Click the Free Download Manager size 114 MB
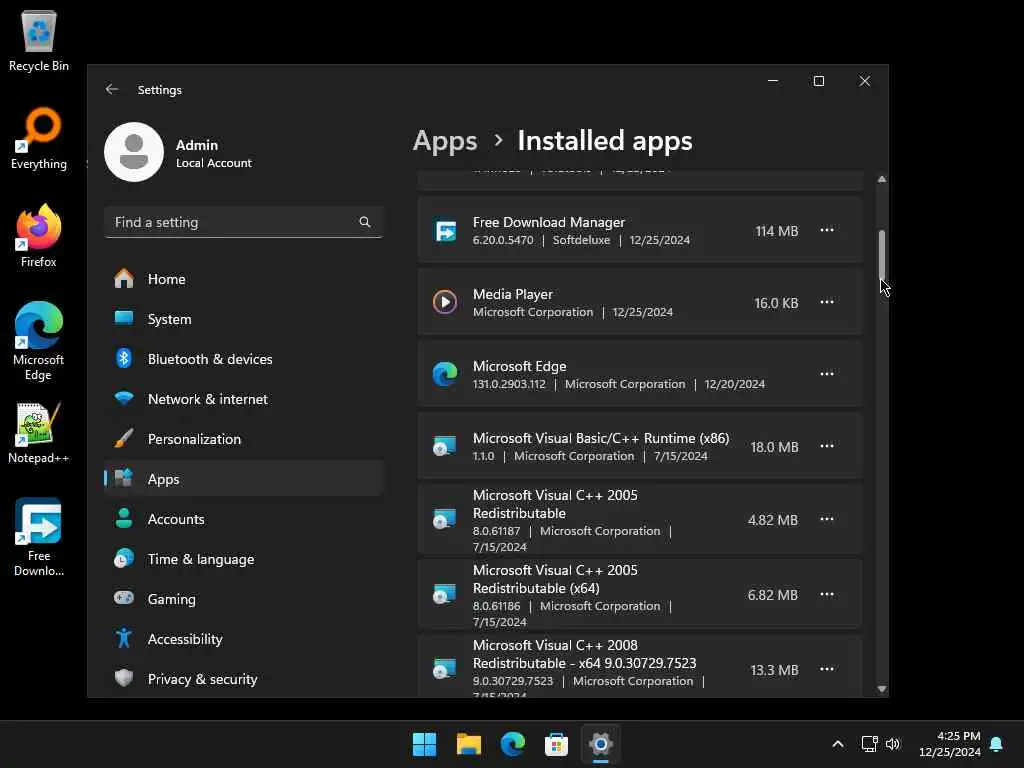This screenshot has width=1024, height=768. point(776,231)
